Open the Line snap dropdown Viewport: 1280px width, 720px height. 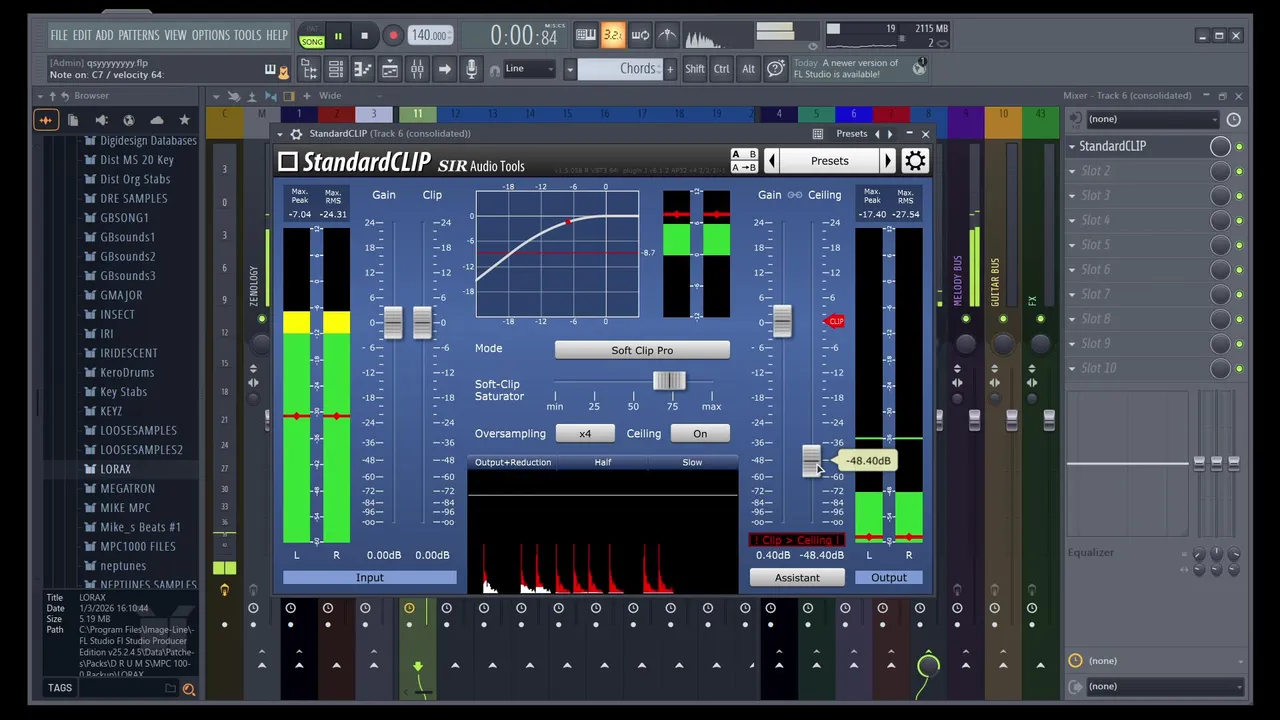coord(529,69)
